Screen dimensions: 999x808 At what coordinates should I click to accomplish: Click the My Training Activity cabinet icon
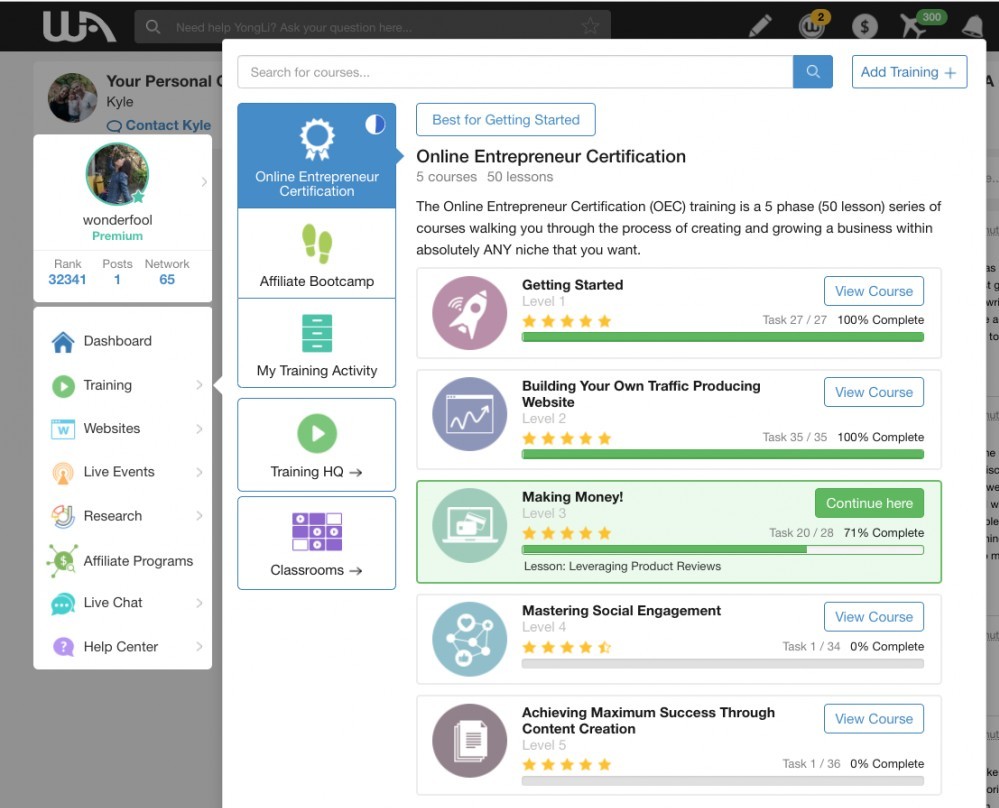[317, 333]
